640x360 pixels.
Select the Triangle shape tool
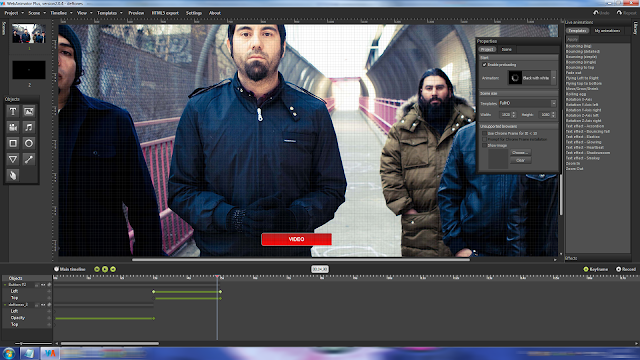pyautogui.click(x=13, y=159)
